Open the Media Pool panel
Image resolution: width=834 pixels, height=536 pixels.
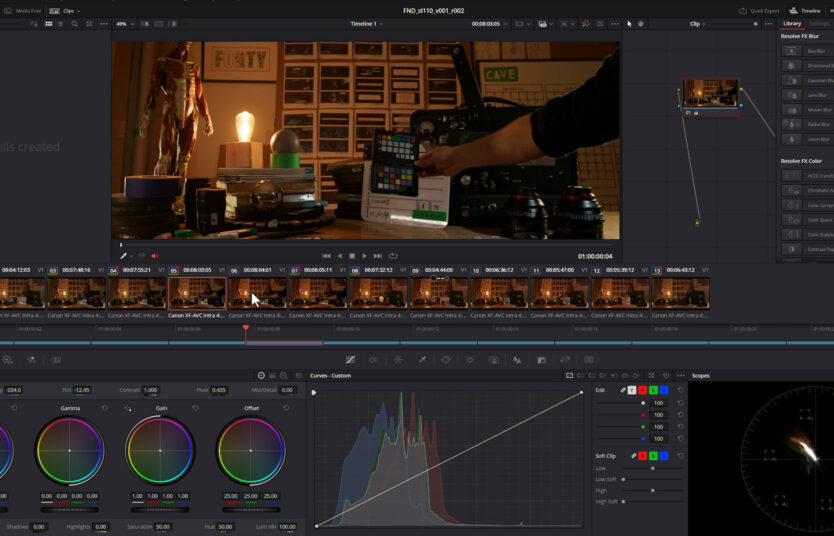click(x=22, y=10)
